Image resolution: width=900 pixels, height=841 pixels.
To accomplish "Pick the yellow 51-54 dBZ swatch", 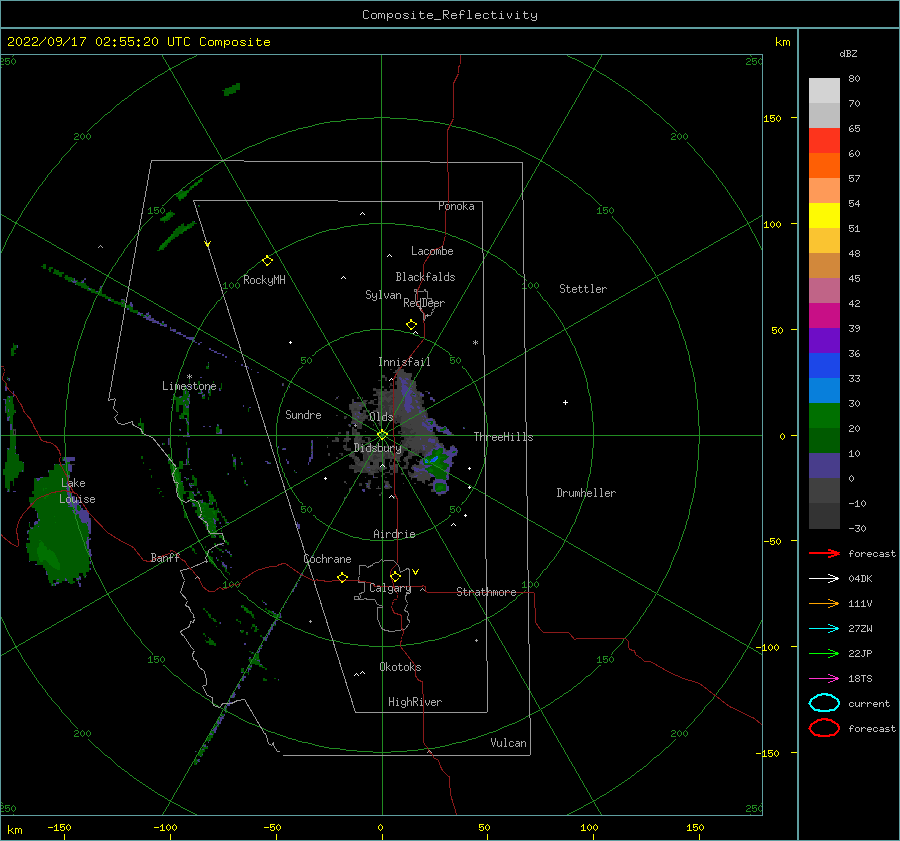I will click(824, 215).
